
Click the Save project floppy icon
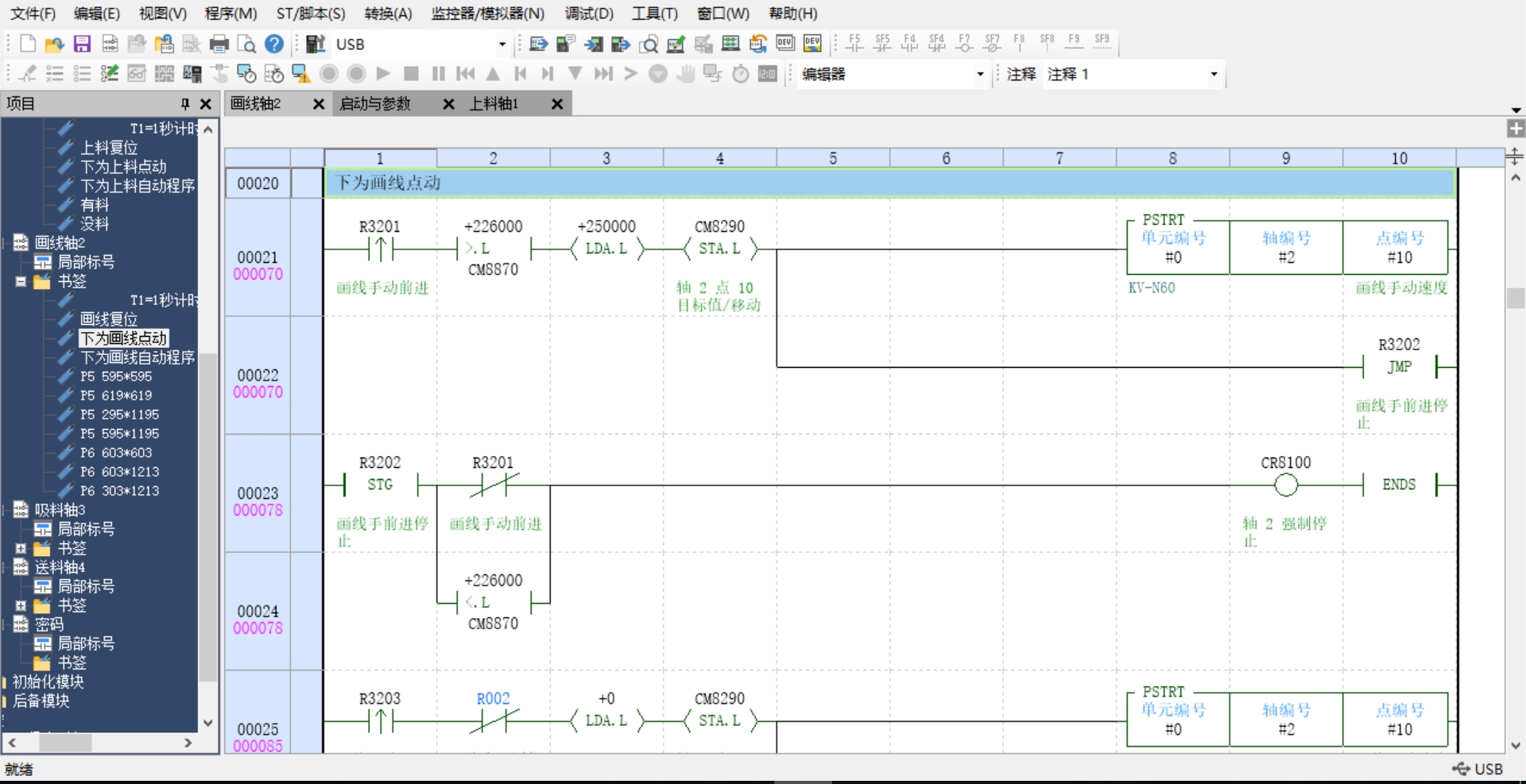[x=82, y=44]
